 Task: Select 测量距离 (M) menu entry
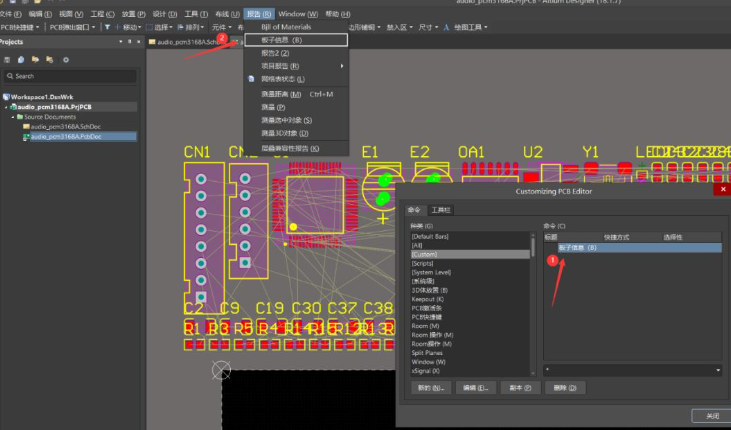point(297,94)
